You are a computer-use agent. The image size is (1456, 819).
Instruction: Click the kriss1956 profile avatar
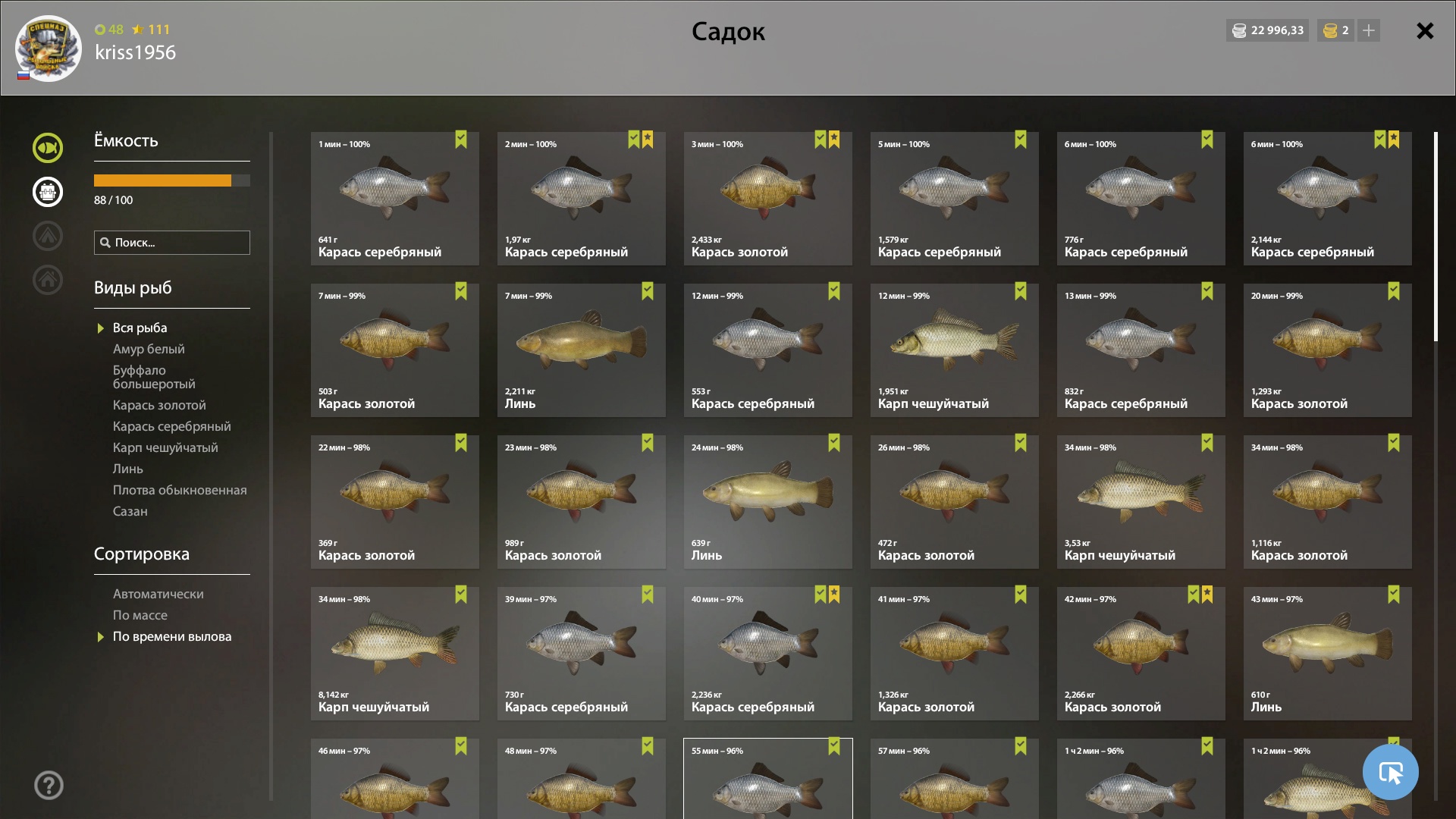click(x=49, y=49)
